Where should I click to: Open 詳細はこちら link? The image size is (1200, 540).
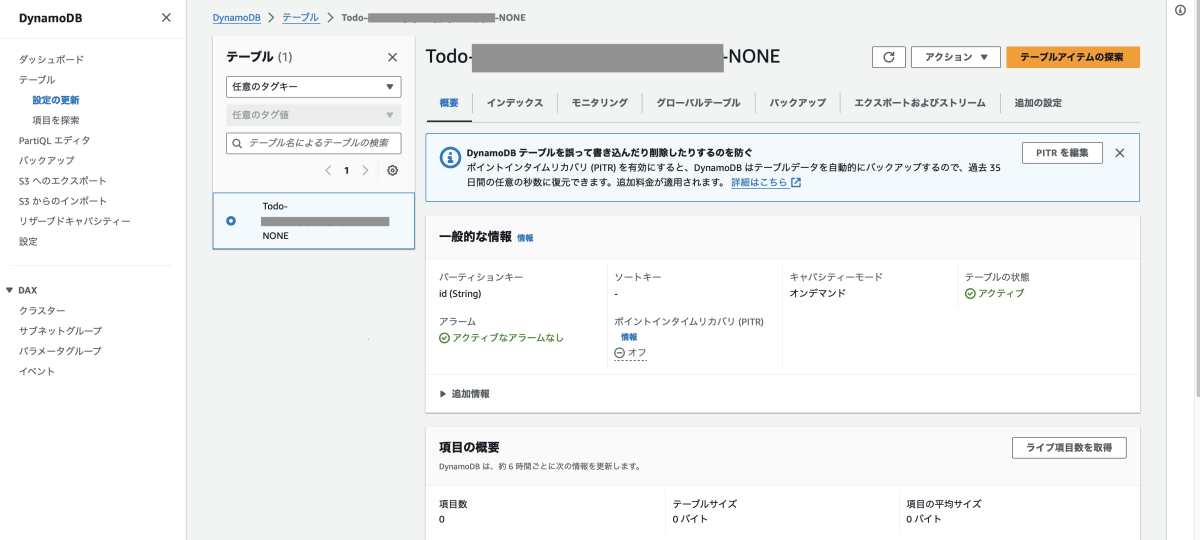click(x=759, y=183)
